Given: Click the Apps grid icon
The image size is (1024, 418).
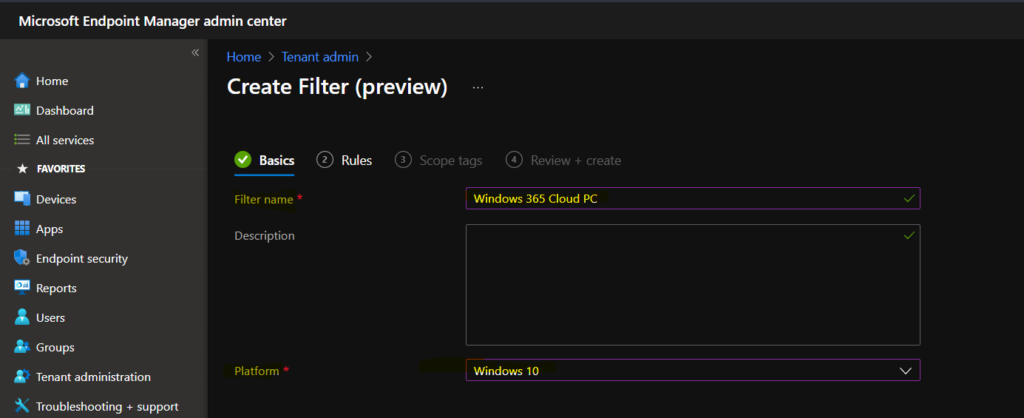Looking at the screenshot, I should (22, 229).
